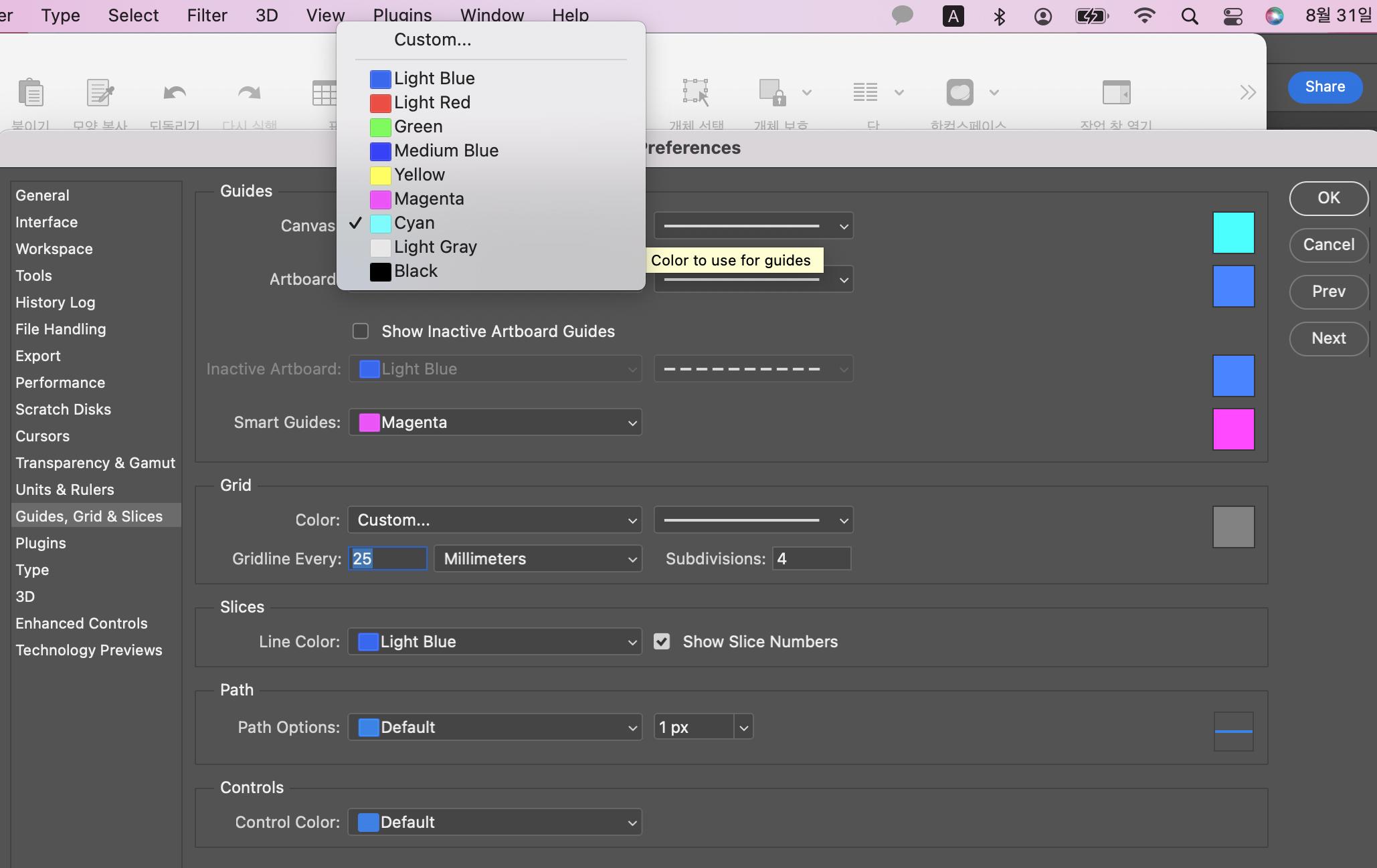Click the columns layout icon in toolbar
Screen dimensions: 1377x868
[865, 92]
